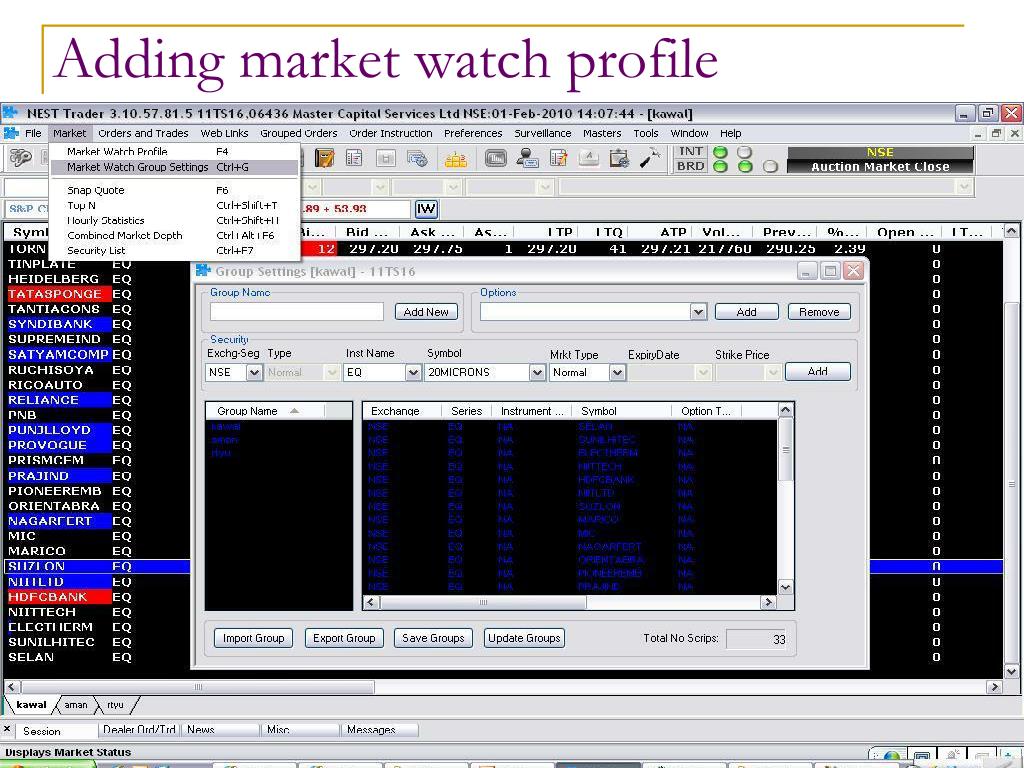Click the NEST Trader app icon in menu bar
This screenshot has height=768, width=1024.
pyautogui.click(x=11, y=133)
